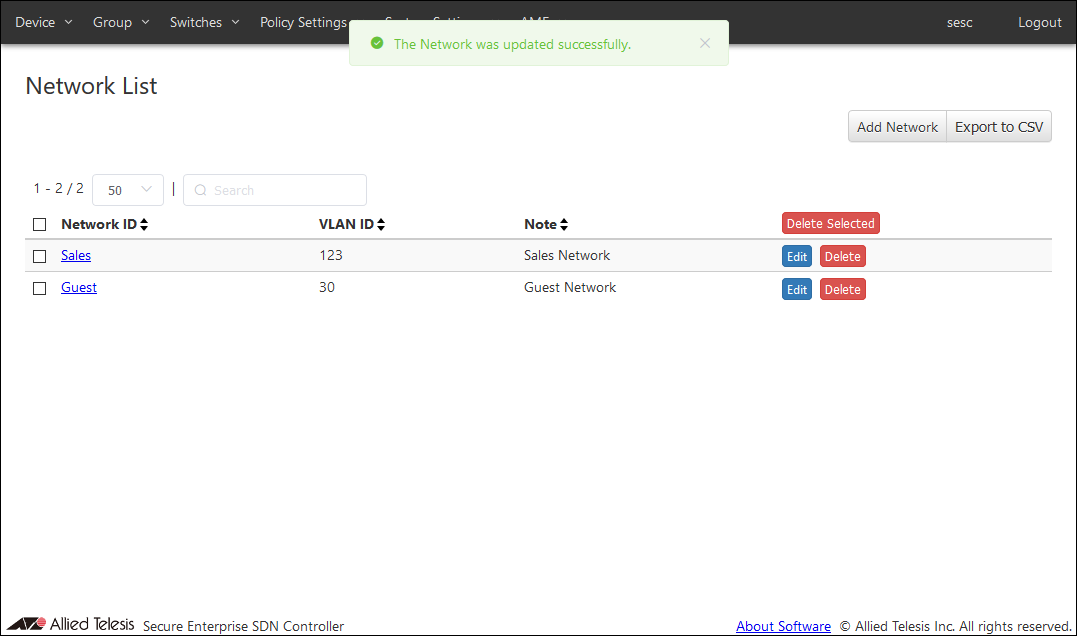The height and width of the screenshot is (636, 1077).
Task: Toggle the select-all networks checkbox
Action: click(x=40, y=225)
